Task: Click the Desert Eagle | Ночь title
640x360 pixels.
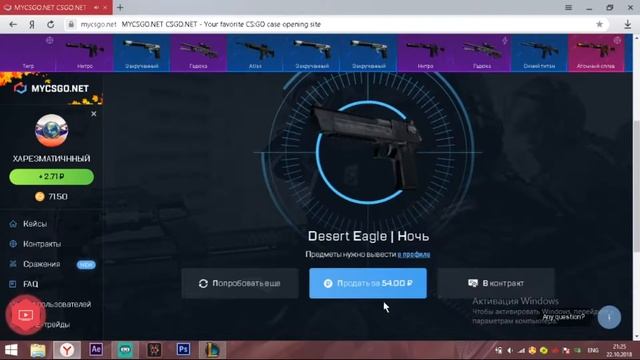Action: (x=368, y=236)
